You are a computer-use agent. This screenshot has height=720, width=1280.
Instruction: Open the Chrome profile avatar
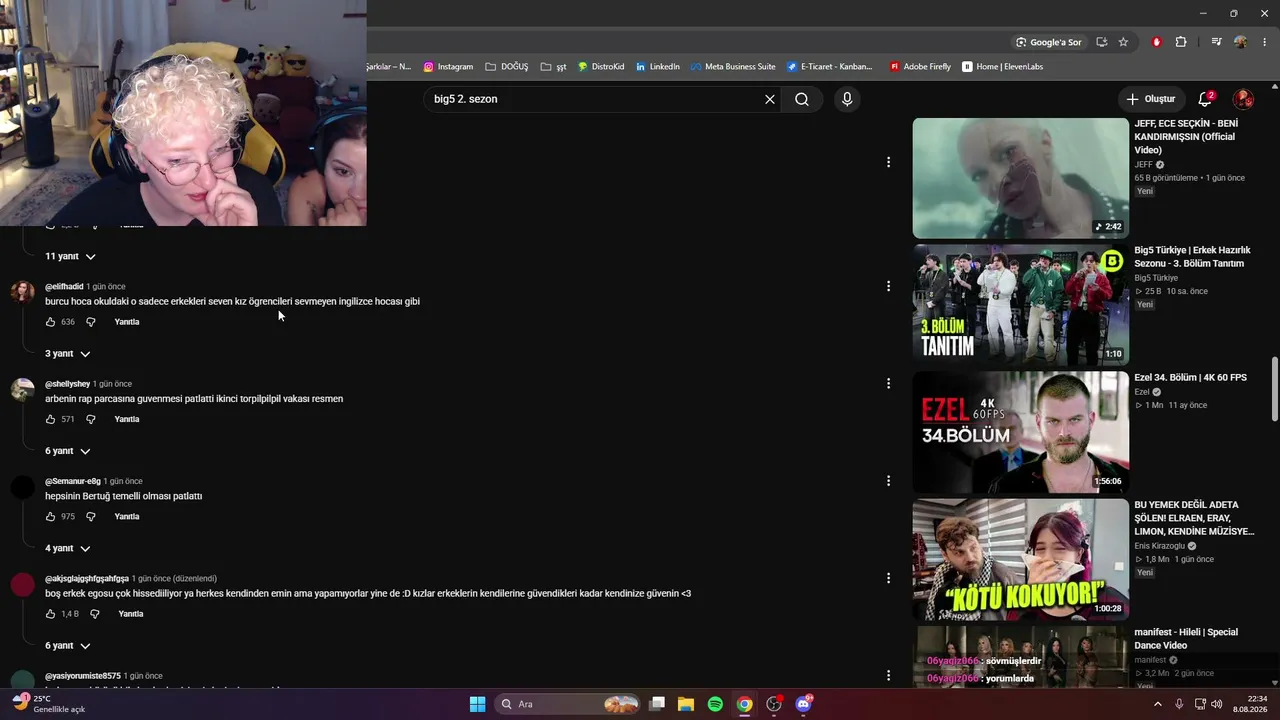tap(1241, 42)
